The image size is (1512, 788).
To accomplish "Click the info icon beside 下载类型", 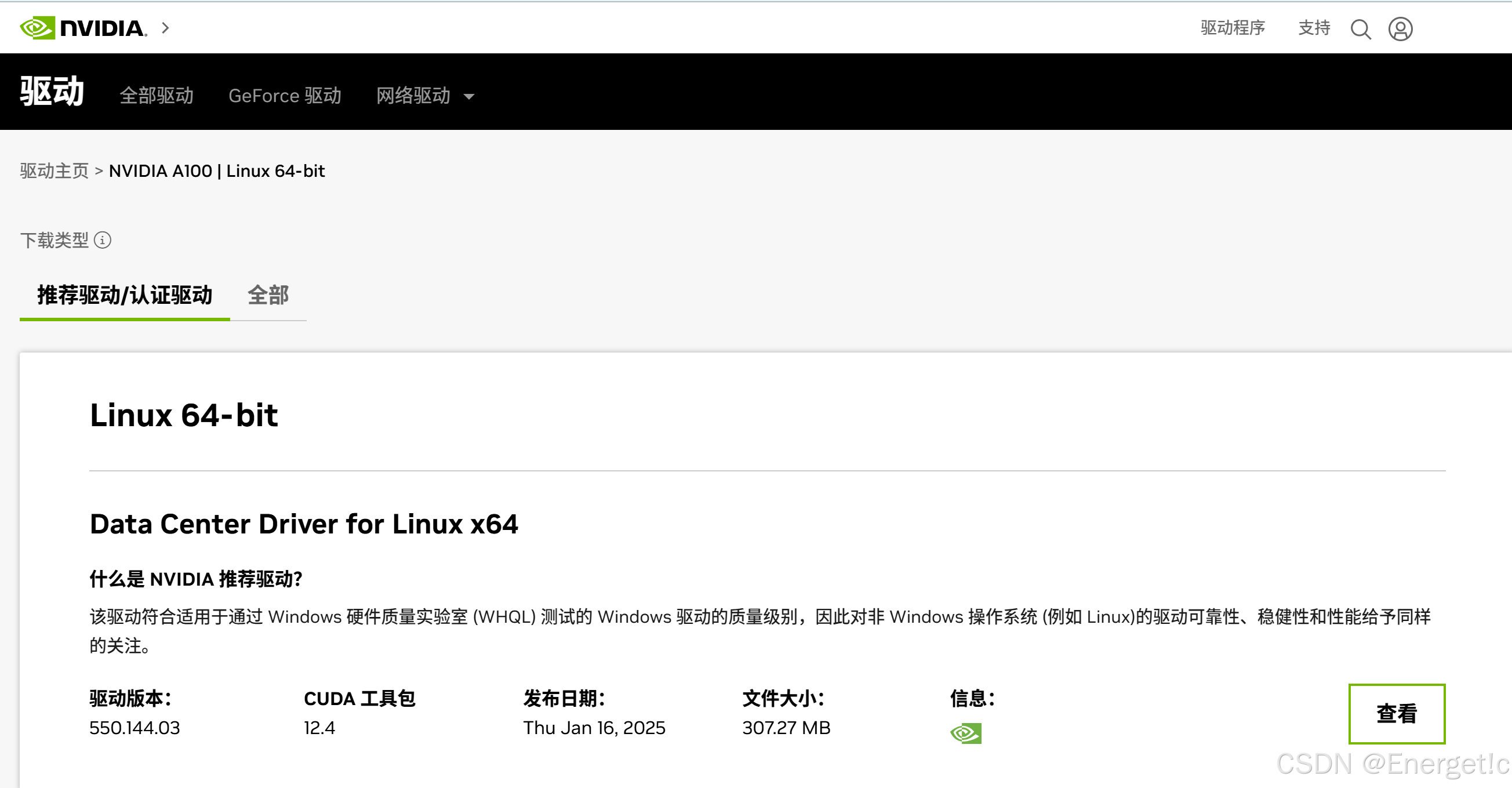I will 103,240.
